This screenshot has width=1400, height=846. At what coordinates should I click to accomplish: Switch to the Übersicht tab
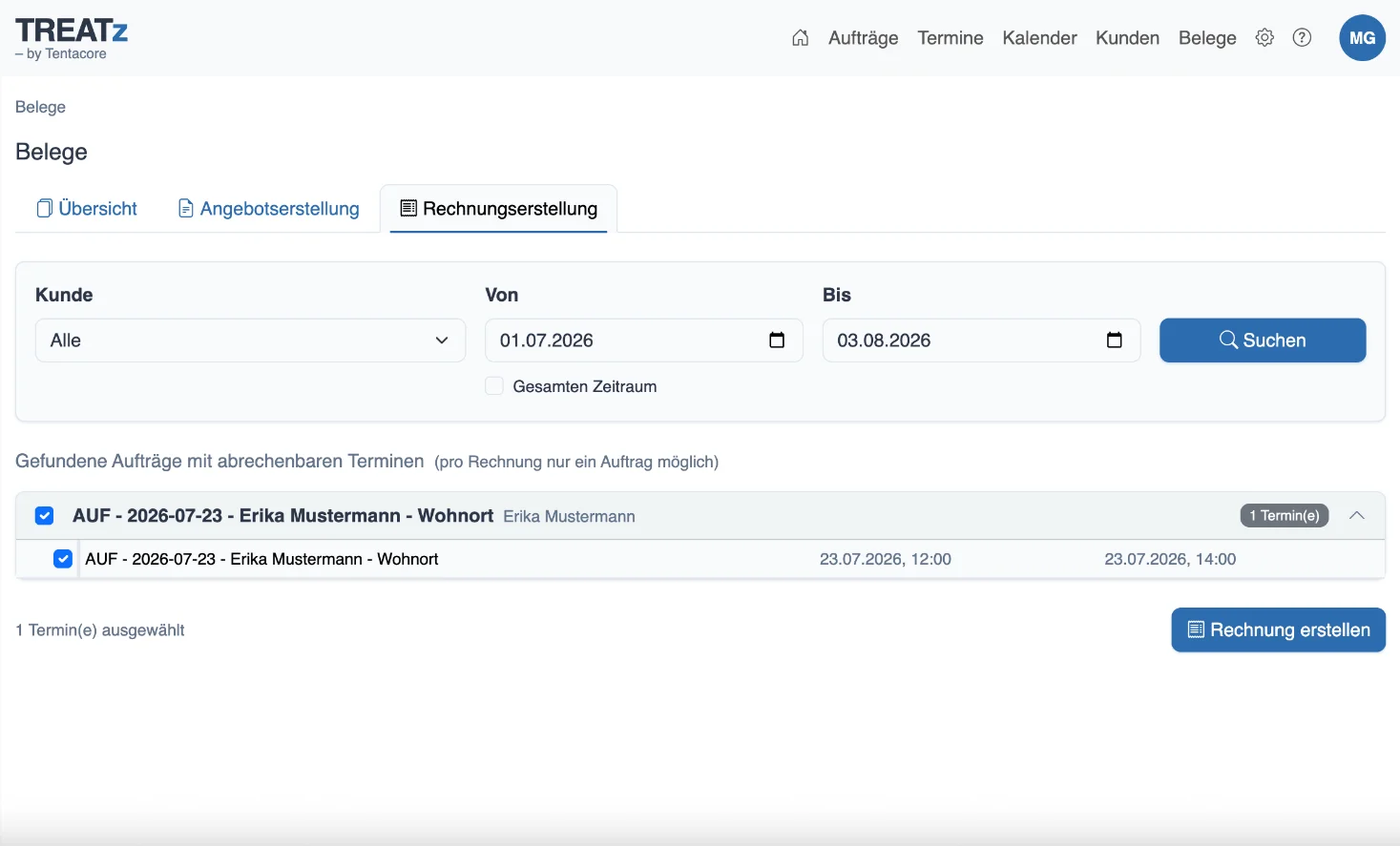point(87,209)
